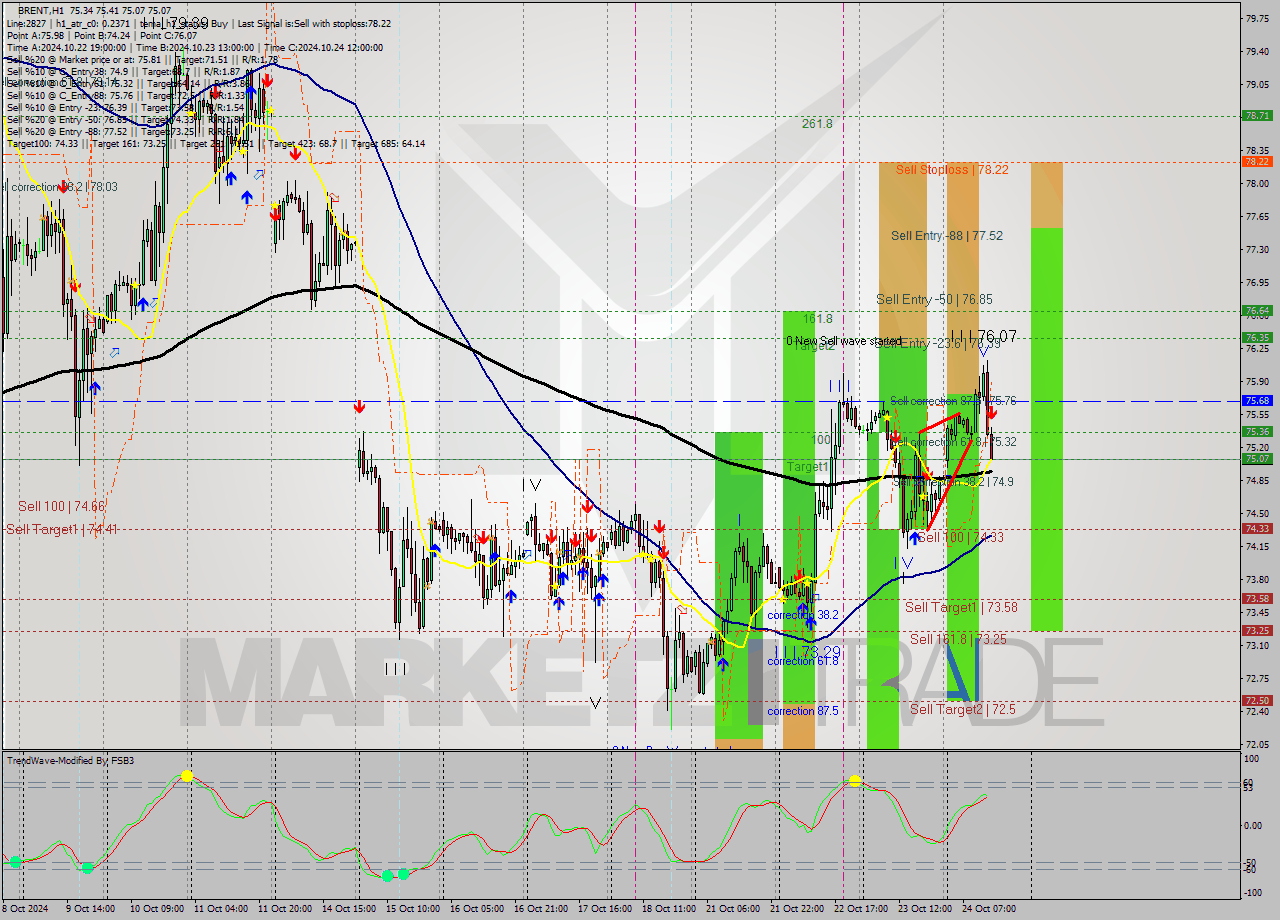This screenshot has height=920, width=1280.
Task: Click the '10 Oct 09:00' time label
Action: [x=157, y=909]
